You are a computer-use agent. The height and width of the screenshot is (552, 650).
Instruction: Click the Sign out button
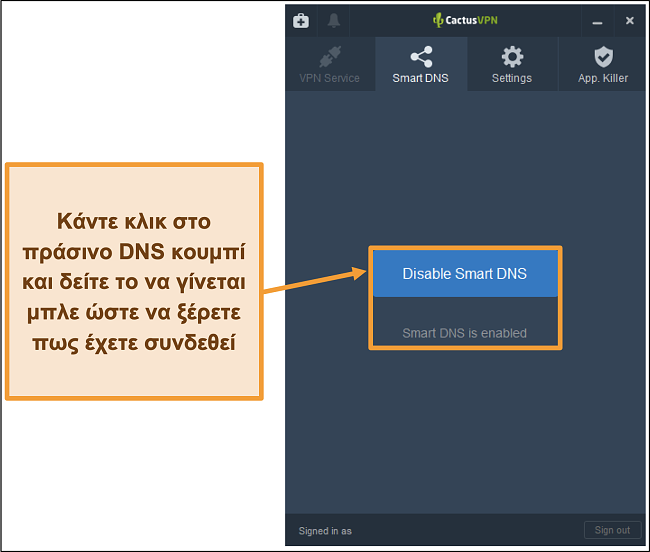pos(612,530)
